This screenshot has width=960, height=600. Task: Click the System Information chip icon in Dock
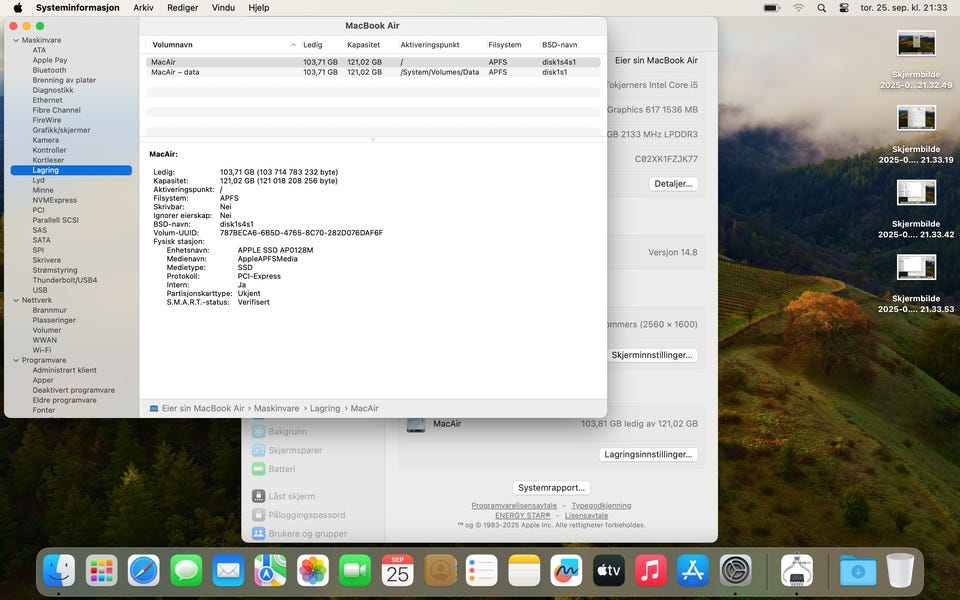tap(797, 571)
